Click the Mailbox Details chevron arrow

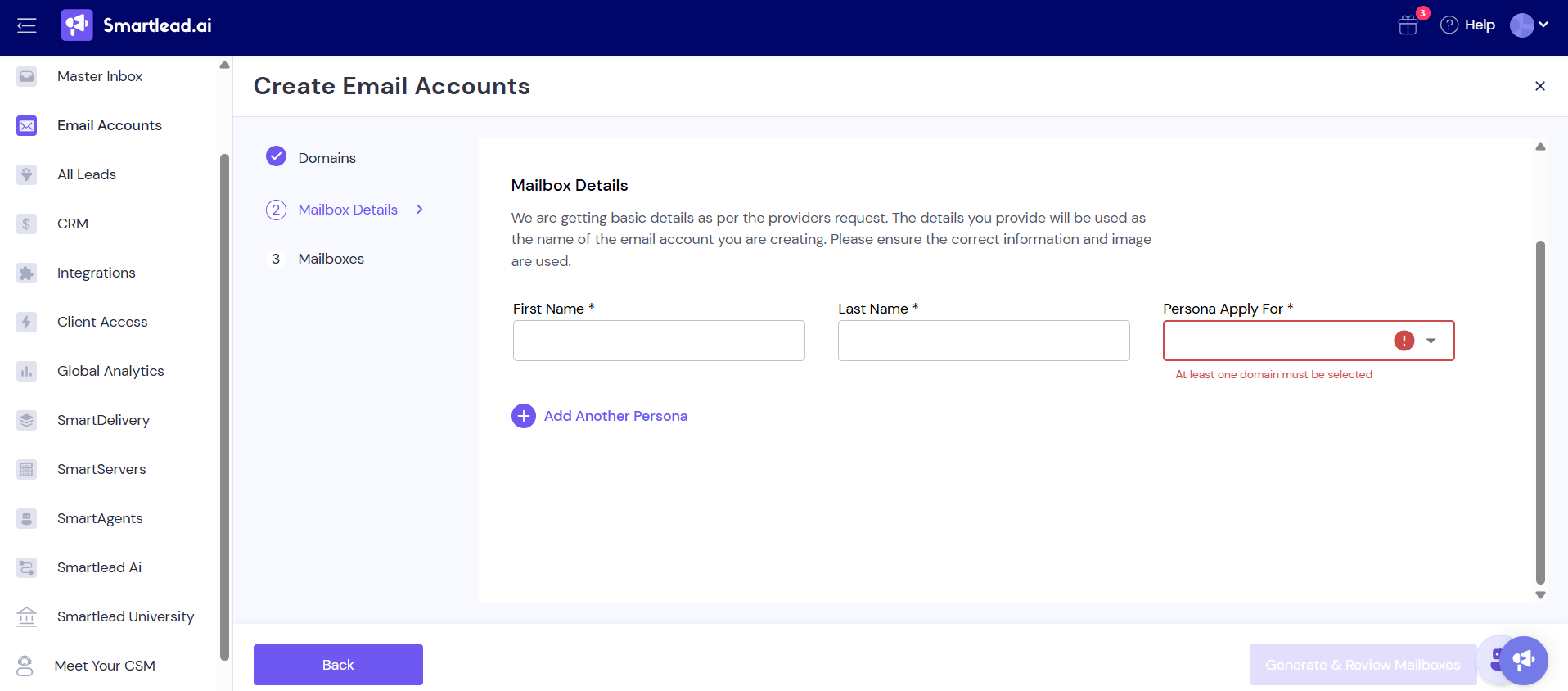point(420,210)
